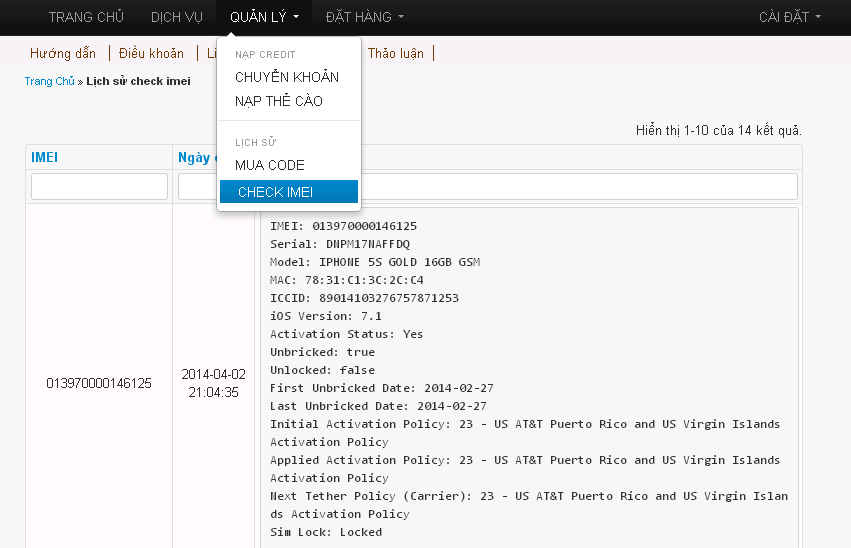
Task: Go to Trang Chủ breadcrumb link
Action: [x=49, y=81]
